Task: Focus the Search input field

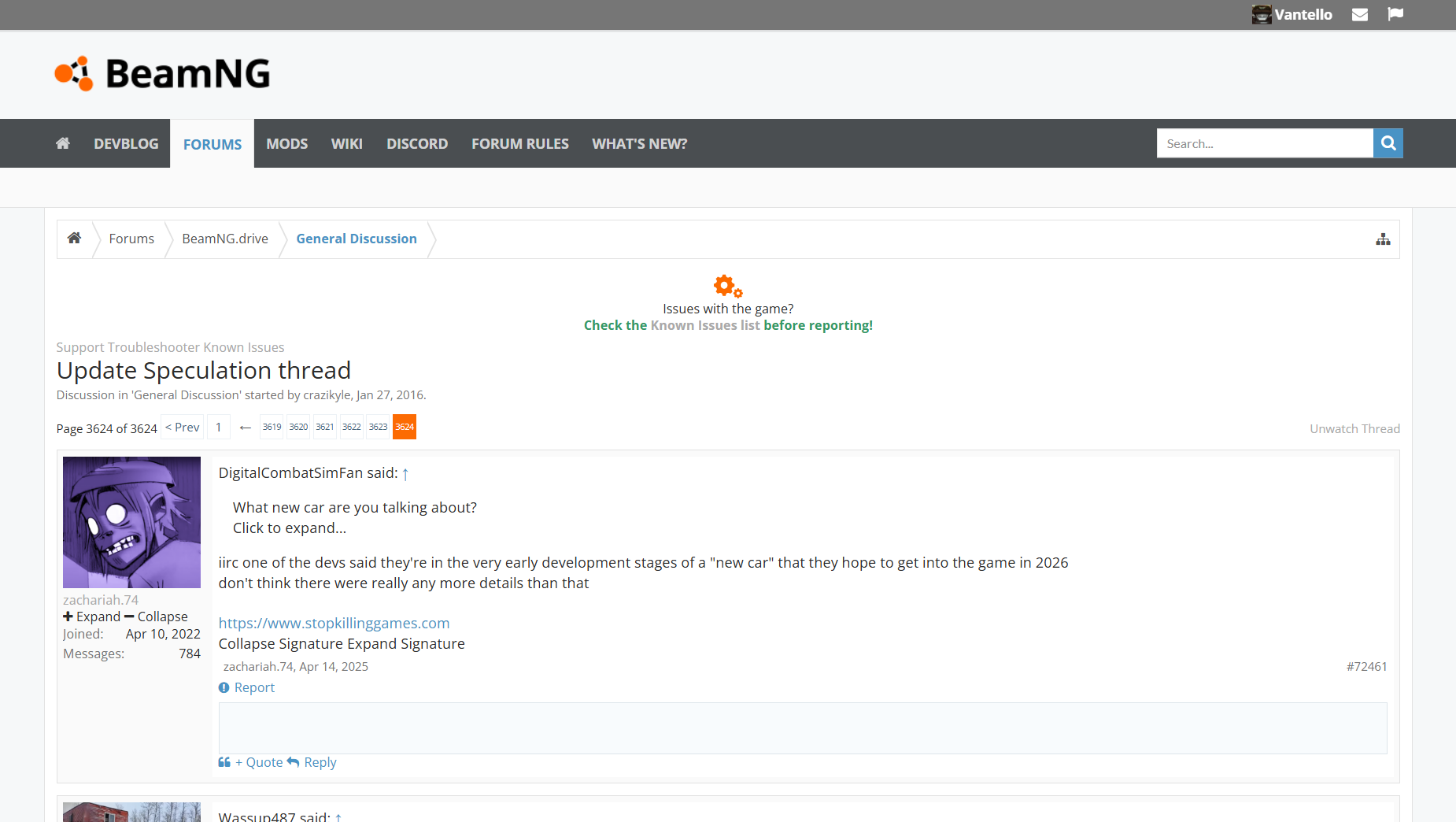Action: 1265,143
